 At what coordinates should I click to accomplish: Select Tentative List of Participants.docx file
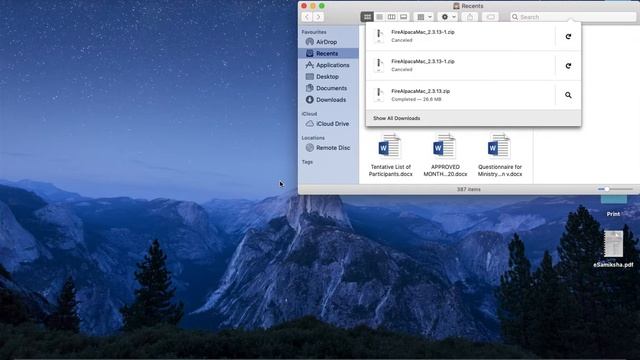390,154
